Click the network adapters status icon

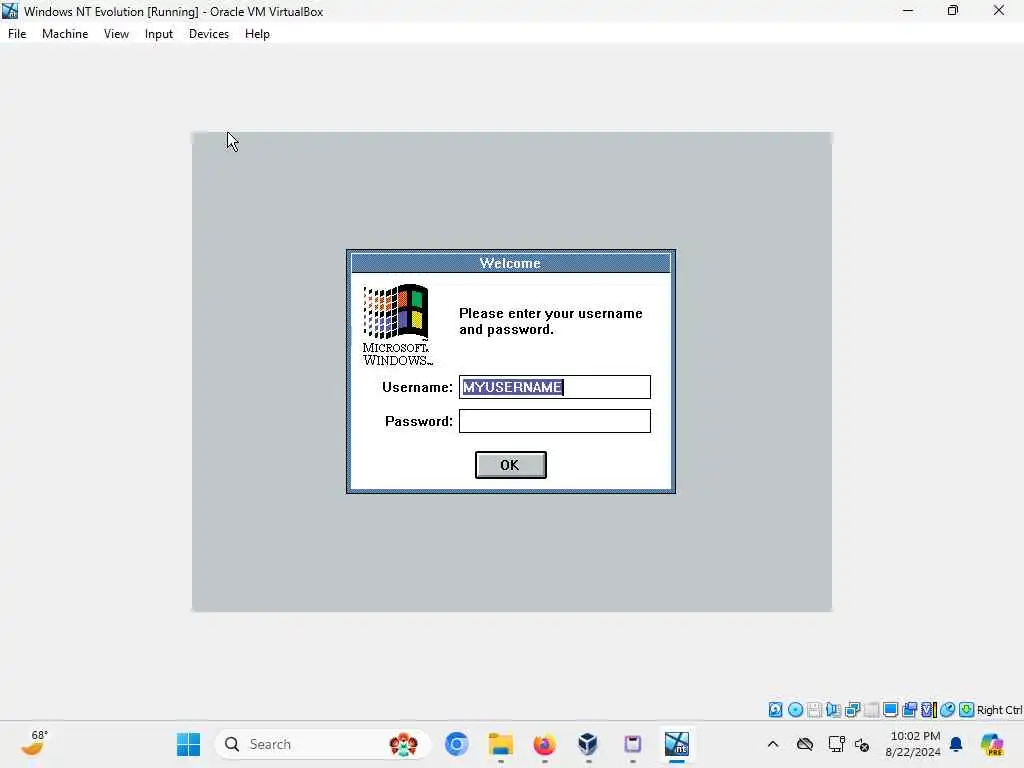click(x=852, y=710)
